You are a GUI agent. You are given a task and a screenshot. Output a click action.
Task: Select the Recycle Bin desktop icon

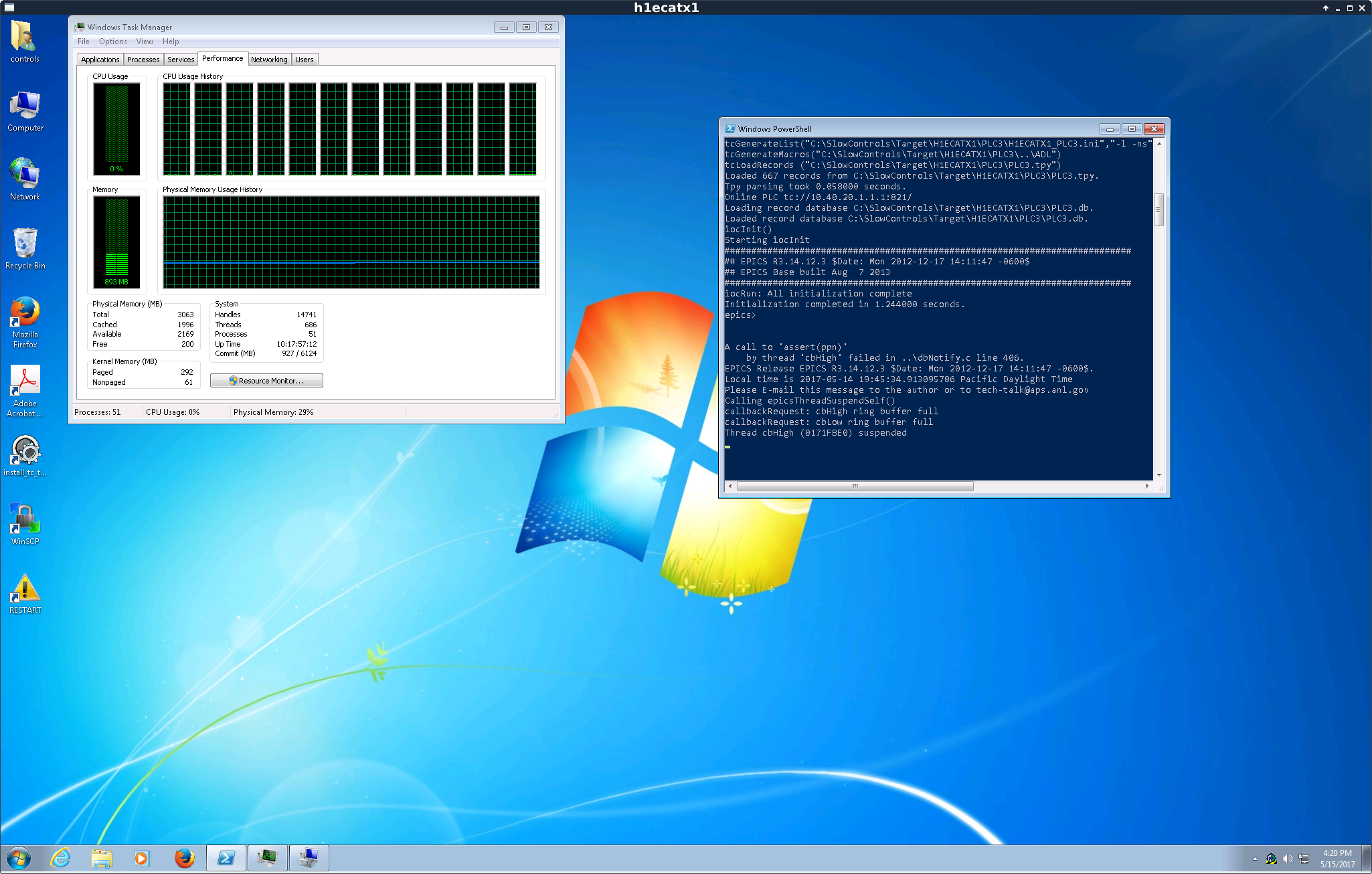[x=25, y=248]
